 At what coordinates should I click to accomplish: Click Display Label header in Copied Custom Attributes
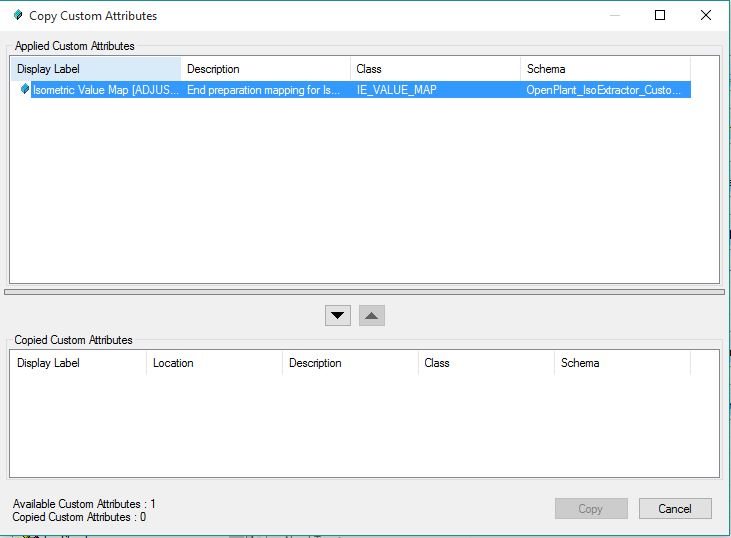click(x=78, y=363)
